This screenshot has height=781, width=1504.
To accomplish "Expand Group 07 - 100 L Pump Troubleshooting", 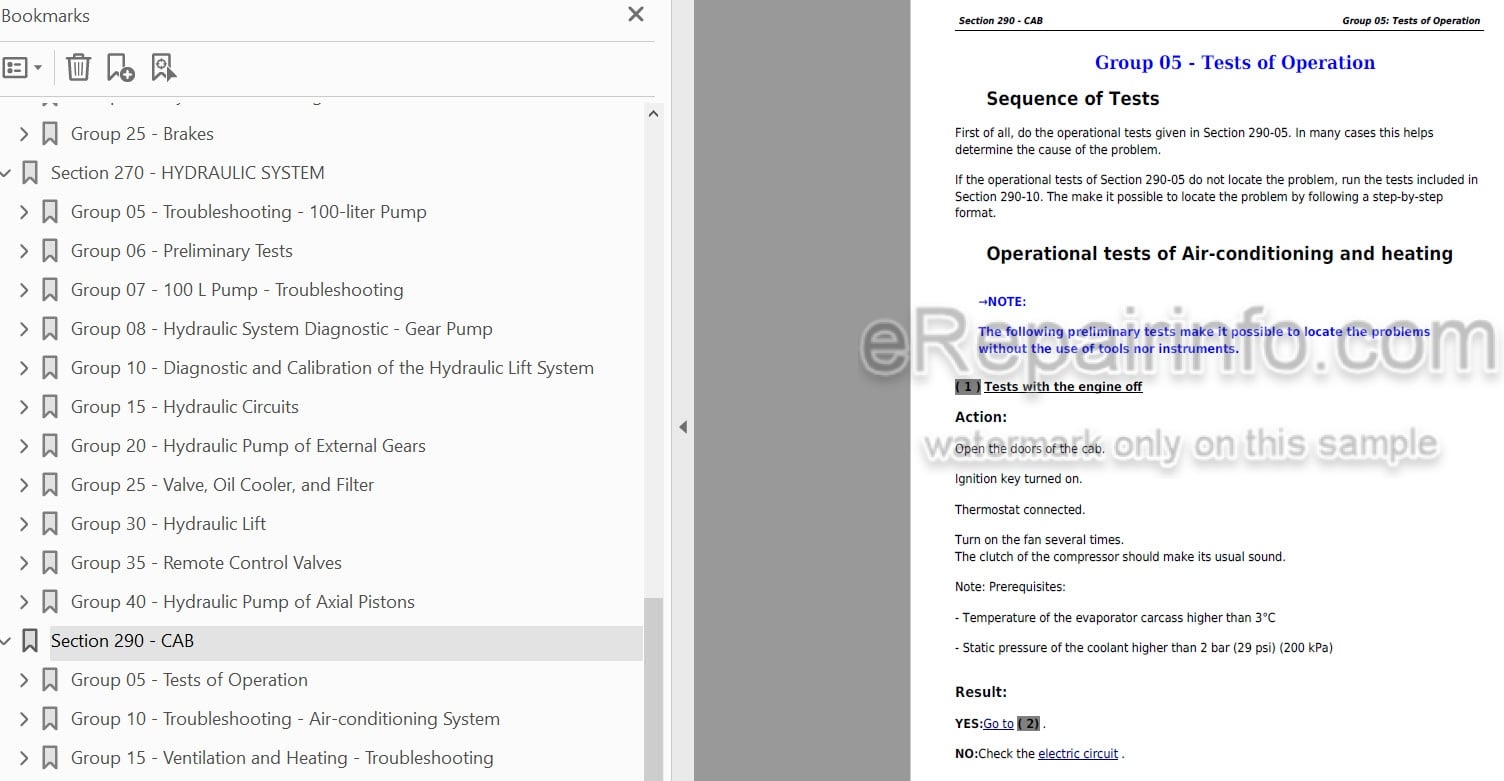I will [x=25, y=290].
